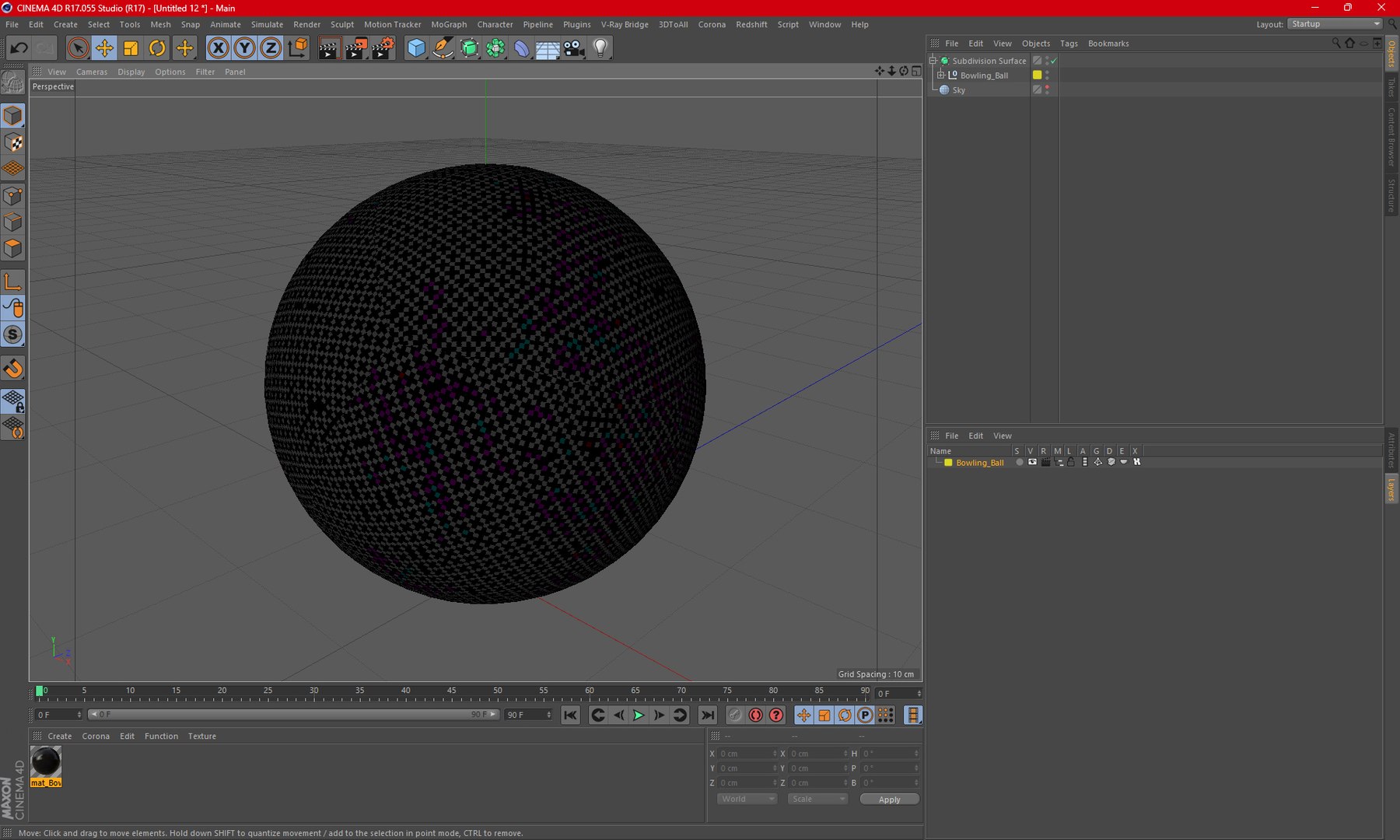Click Make Editable icon in left sidebar
The image size is (1400, 840).
(13, 82)
